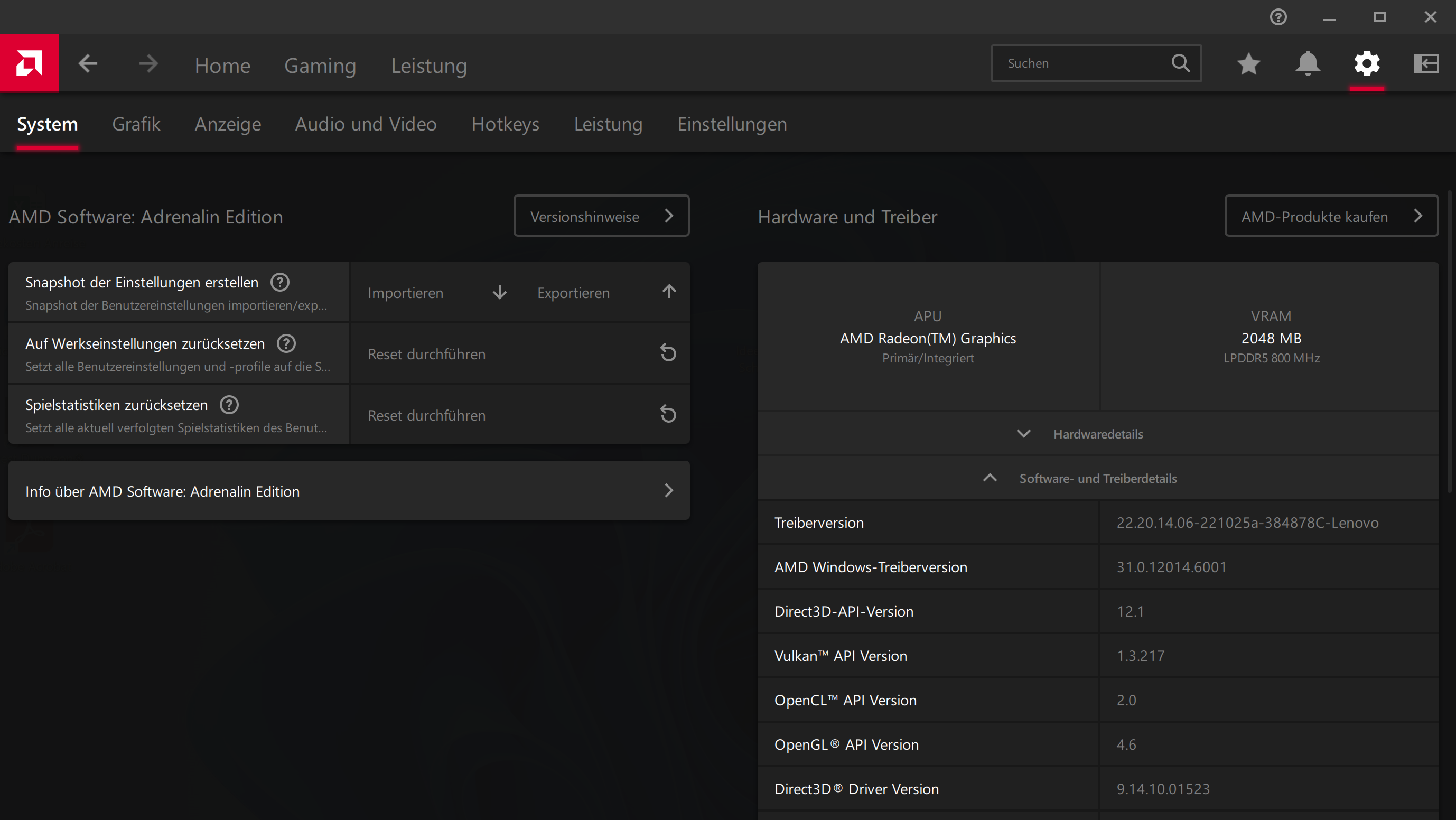The image size is (1456, 820).
Task: Close the AMD Software window
Action: pyautogui.click(x=1431, y=17)
